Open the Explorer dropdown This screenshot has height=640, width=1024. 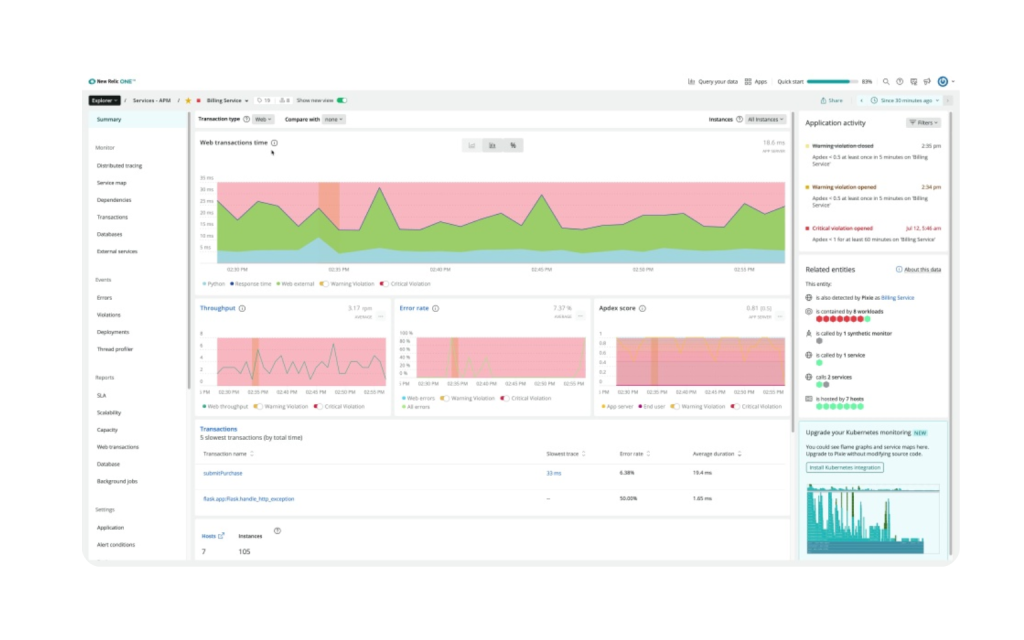pos(105,100)
